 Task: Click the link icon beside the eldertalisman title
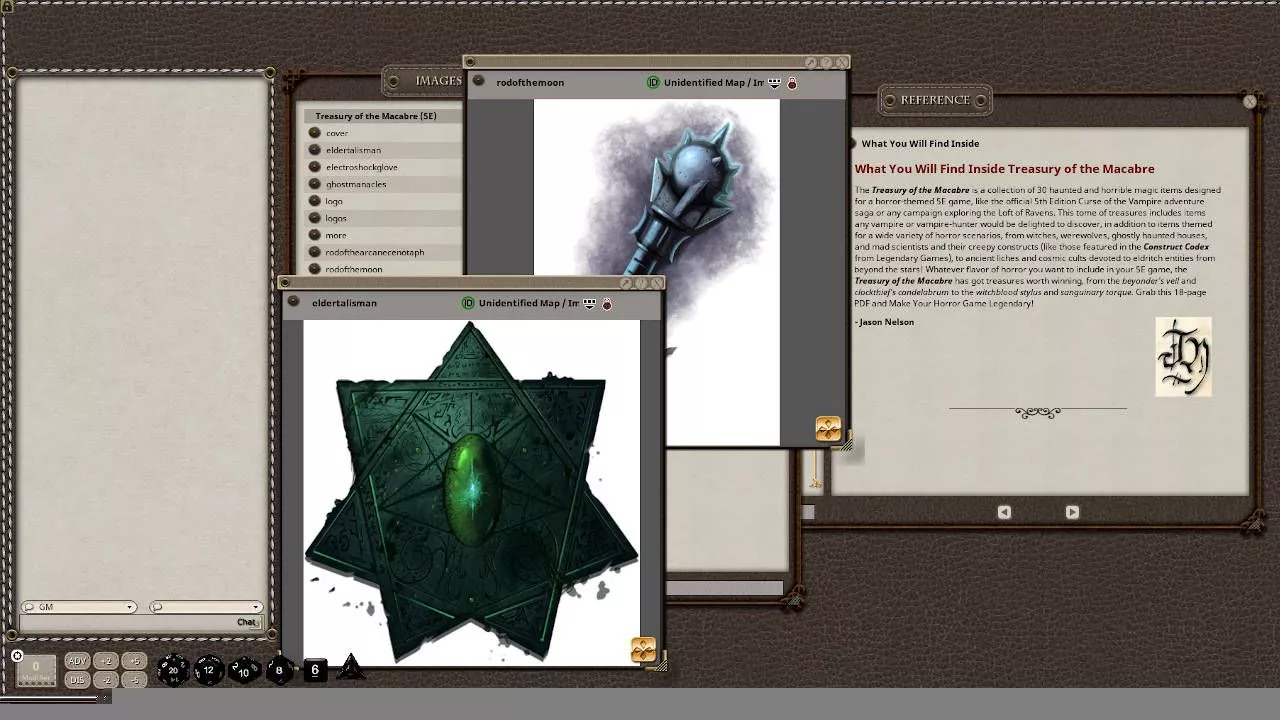coord(293,302)
